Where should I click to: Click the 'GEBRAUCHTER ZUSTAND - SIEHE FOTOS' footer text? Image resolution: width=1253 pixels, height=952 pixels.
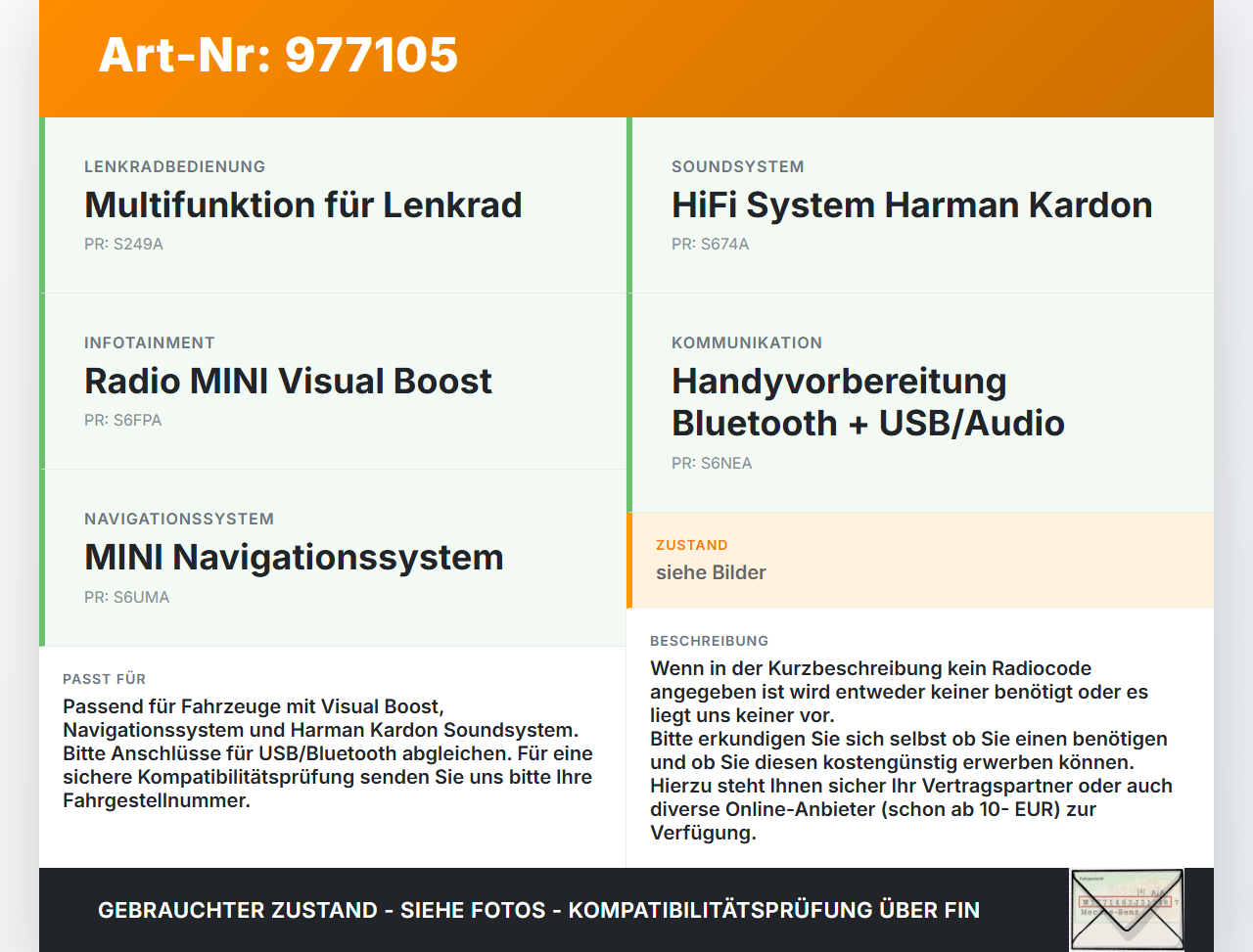tap(538, 910)
